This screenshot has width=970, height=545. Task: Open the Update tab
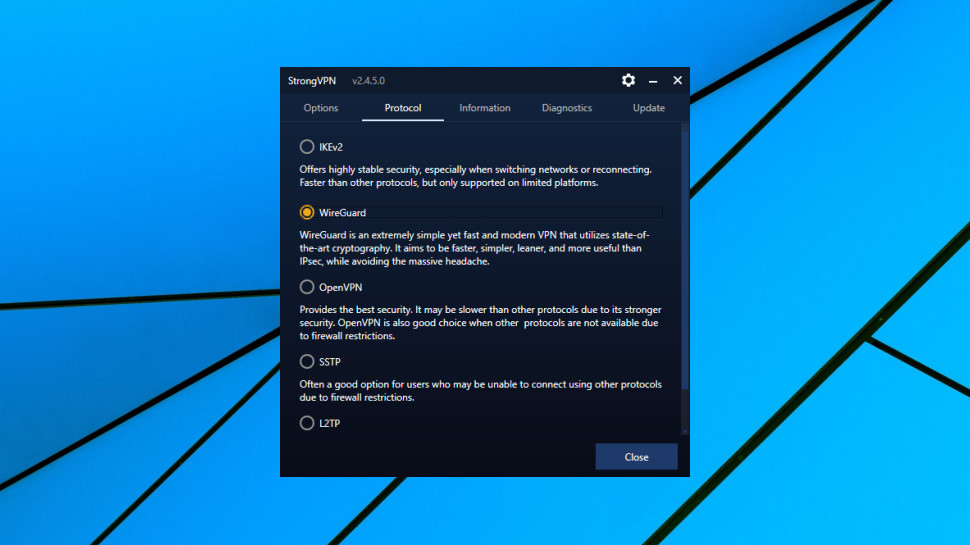[x=648, y=108]
